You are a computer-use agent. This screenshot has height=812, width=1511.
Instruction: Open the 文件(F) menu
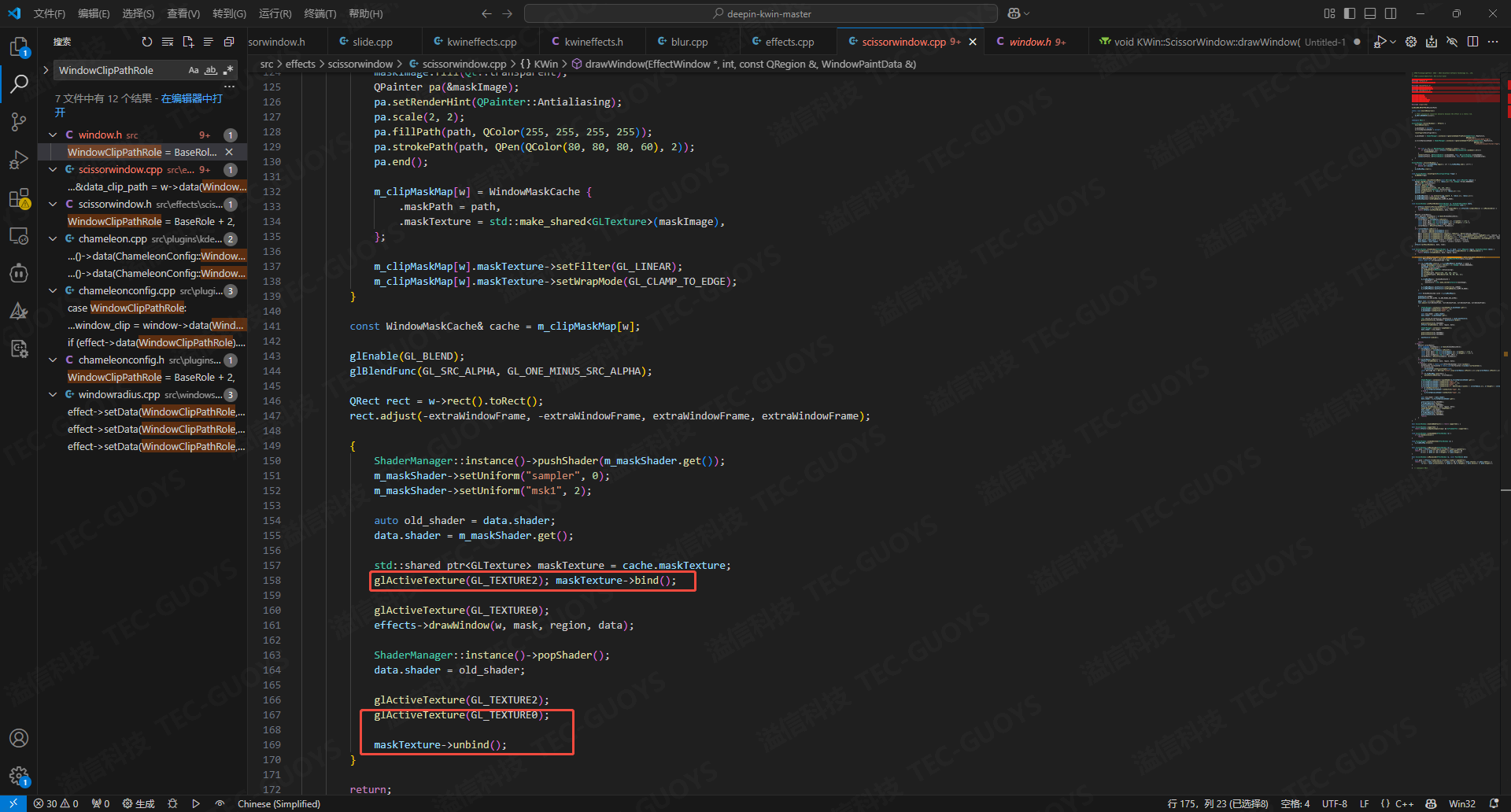coord(49,13)
